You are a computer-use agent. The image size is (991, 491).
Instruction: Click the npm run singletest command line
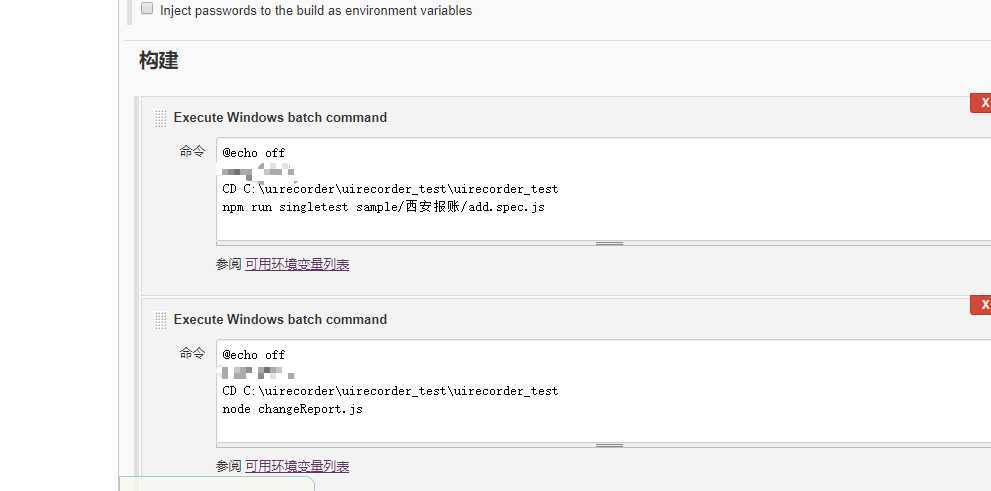tap(383, 207)
